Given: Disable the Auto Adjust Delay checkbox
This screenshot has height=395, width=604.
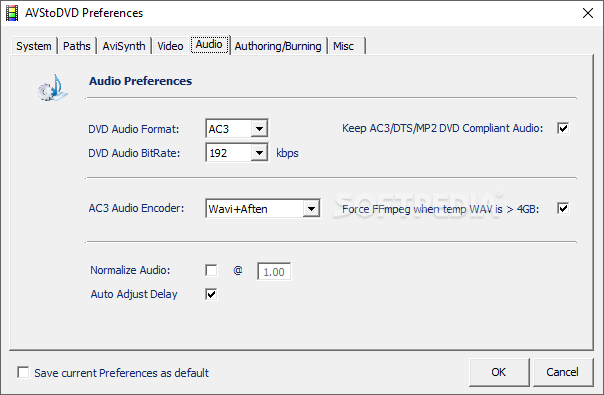Looking at the screenshot, I should (x=211, y=294).
